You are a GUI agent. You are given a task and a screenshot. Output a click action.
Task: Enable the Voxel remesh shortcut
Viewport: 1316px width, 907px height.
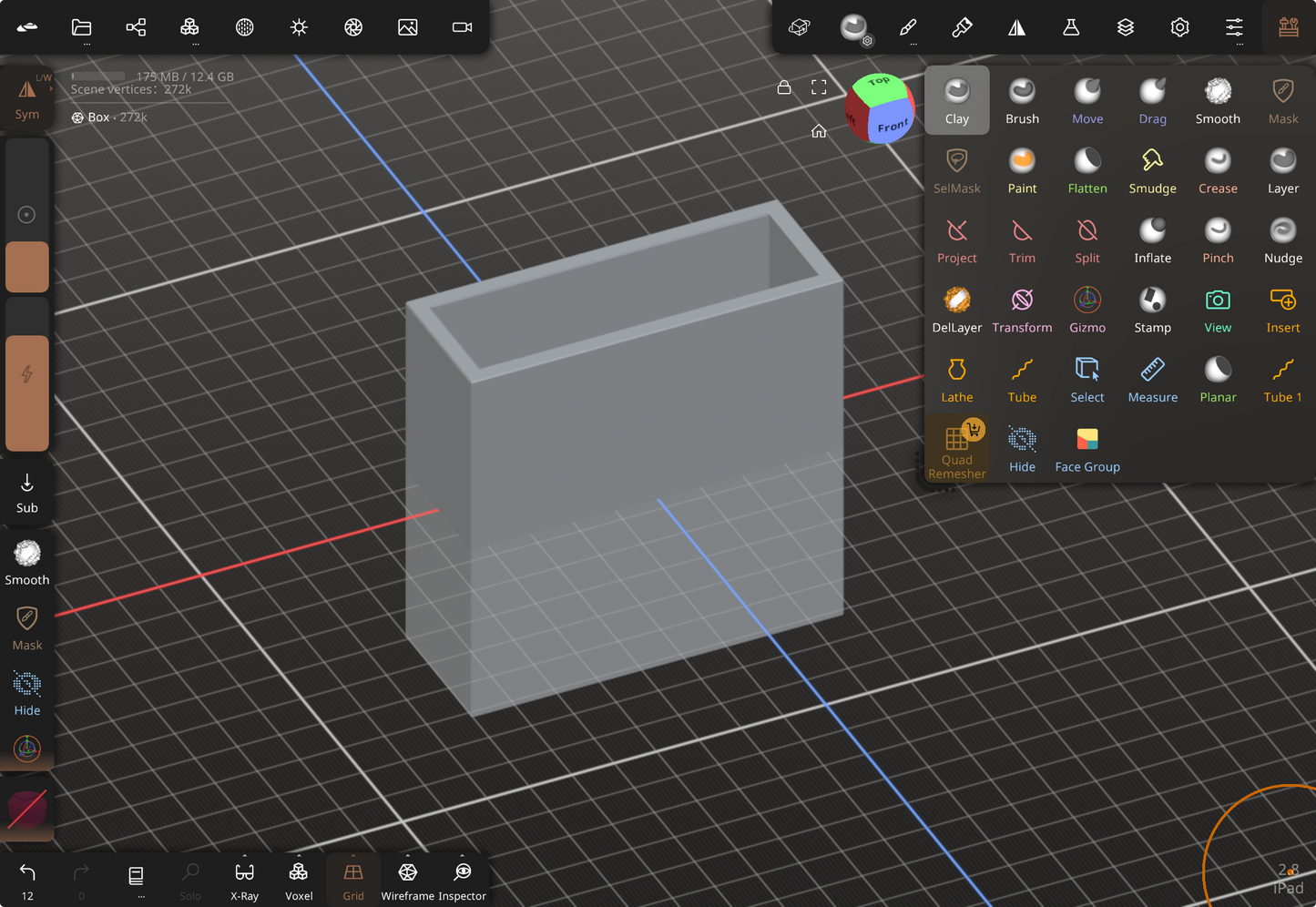(x=299, y=881)
